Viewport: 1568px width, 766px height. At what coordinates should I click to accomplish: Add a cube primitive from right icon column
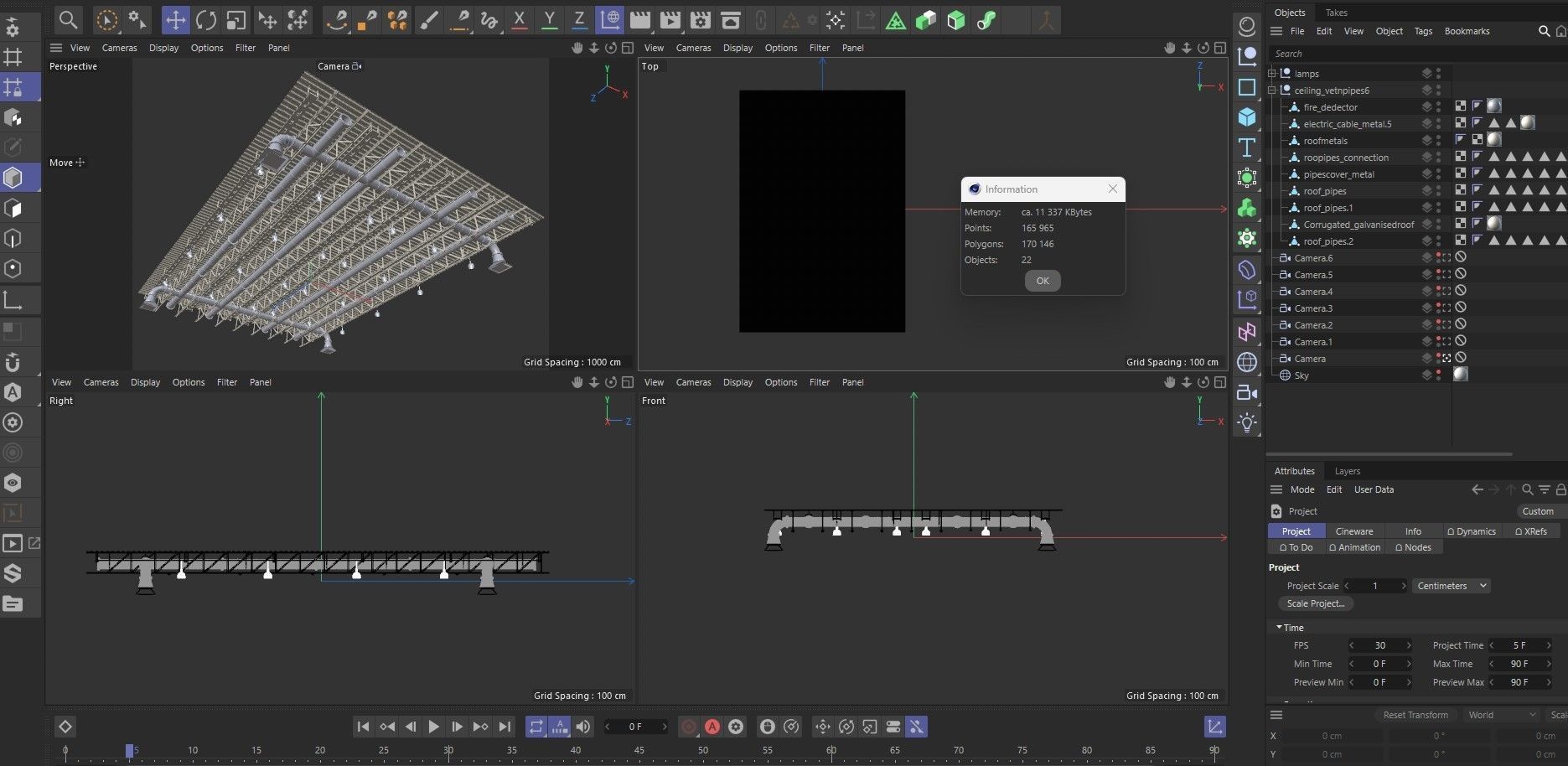(1247, 116)
